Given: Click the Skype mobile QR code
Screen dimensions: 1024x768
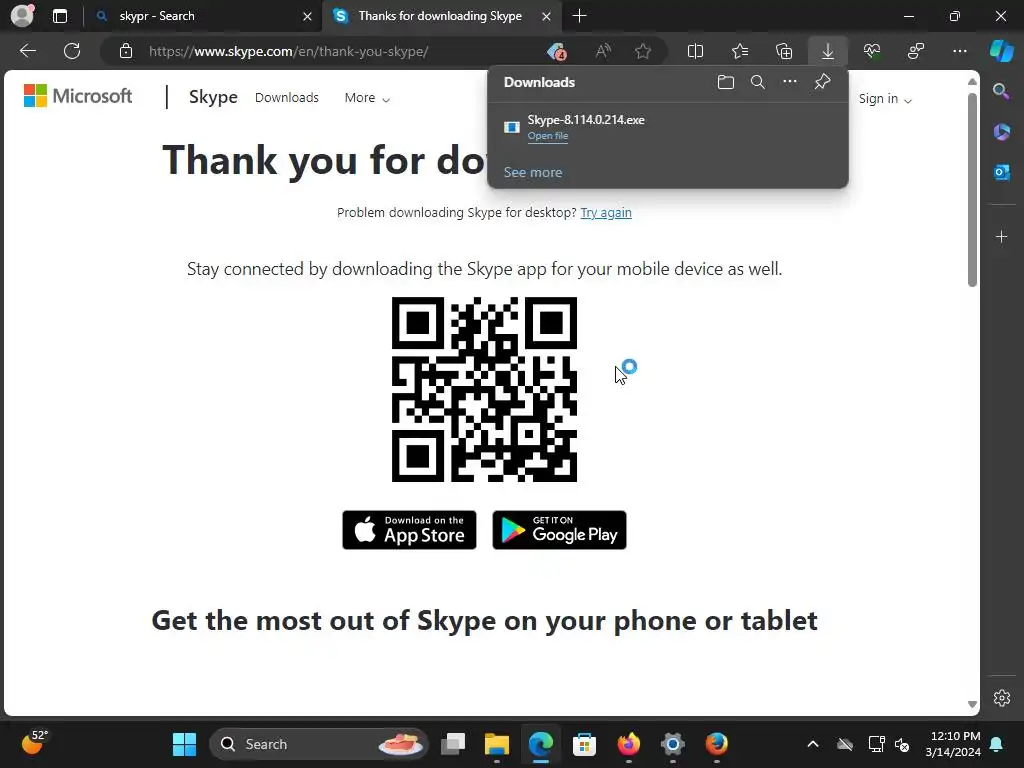Looking at the screenshot, I should click(x=484, y=389).
